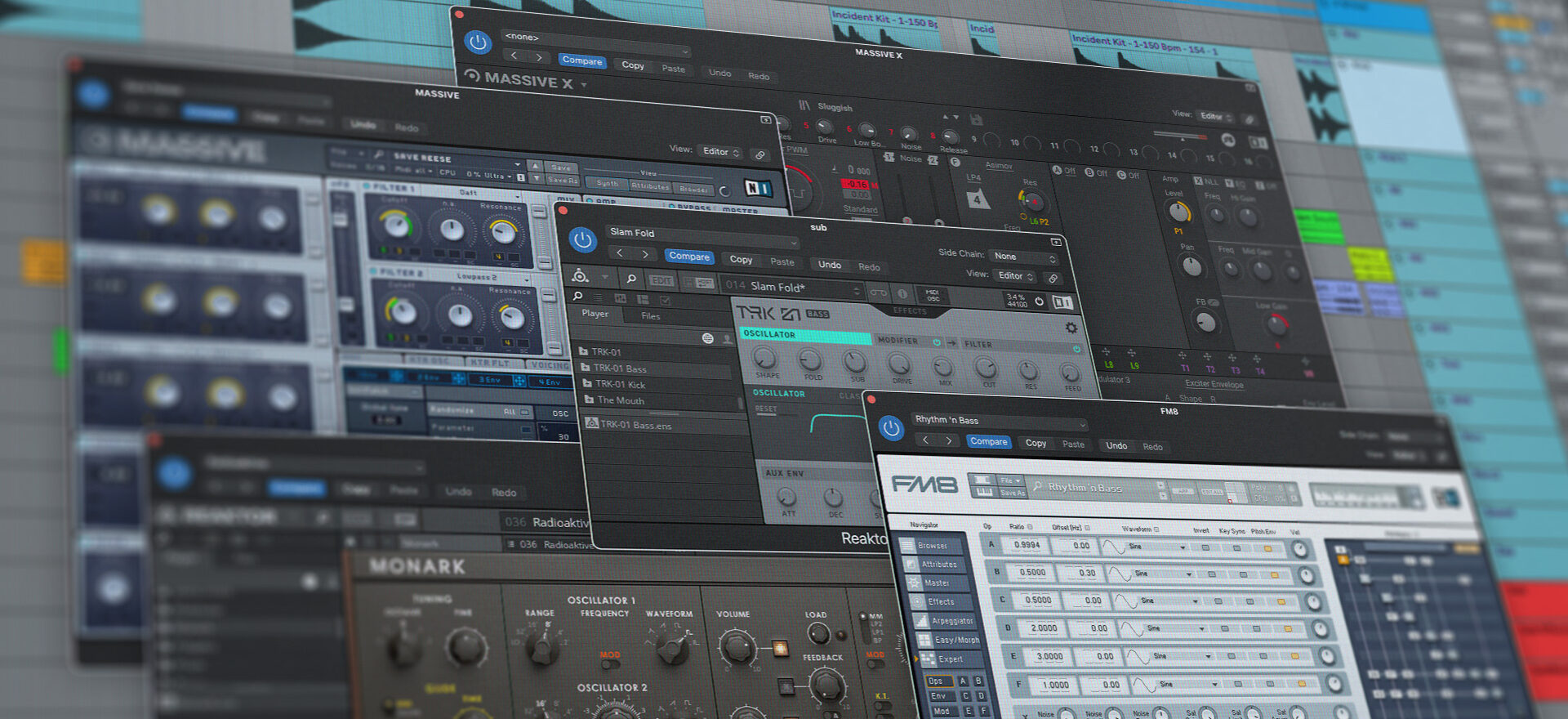This screenshot has height=719, width=1568.
Task: Click EDIT button in Reaktor toolbar
Action: [x=661, y=281]
